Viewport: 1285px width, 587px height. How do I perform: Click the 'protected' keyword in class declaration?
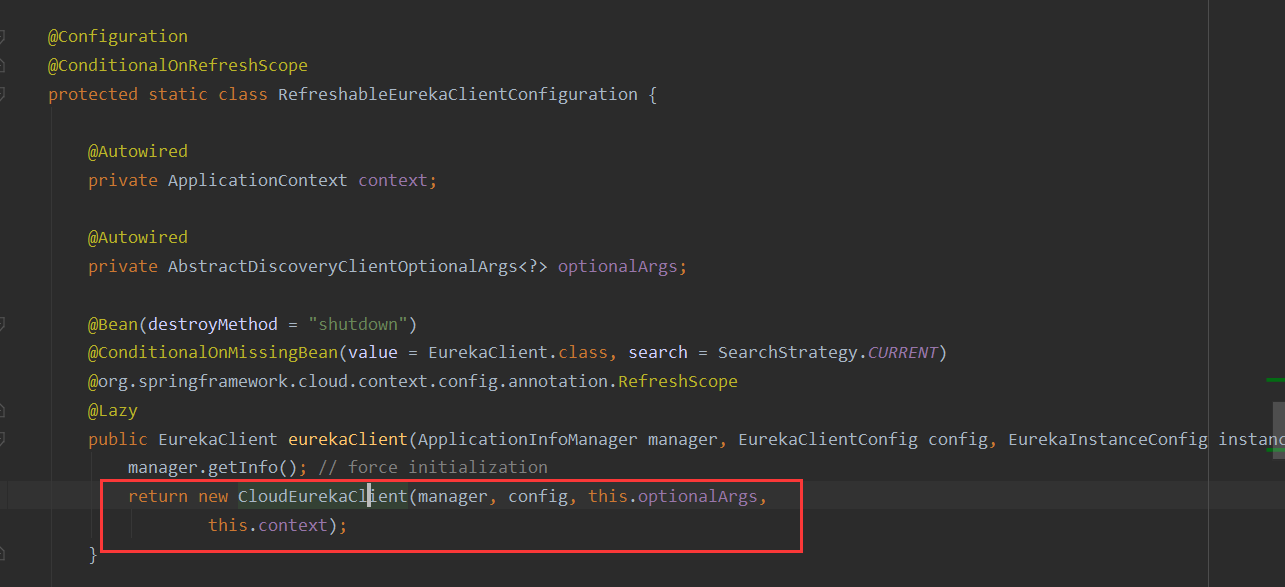[93, 94]
